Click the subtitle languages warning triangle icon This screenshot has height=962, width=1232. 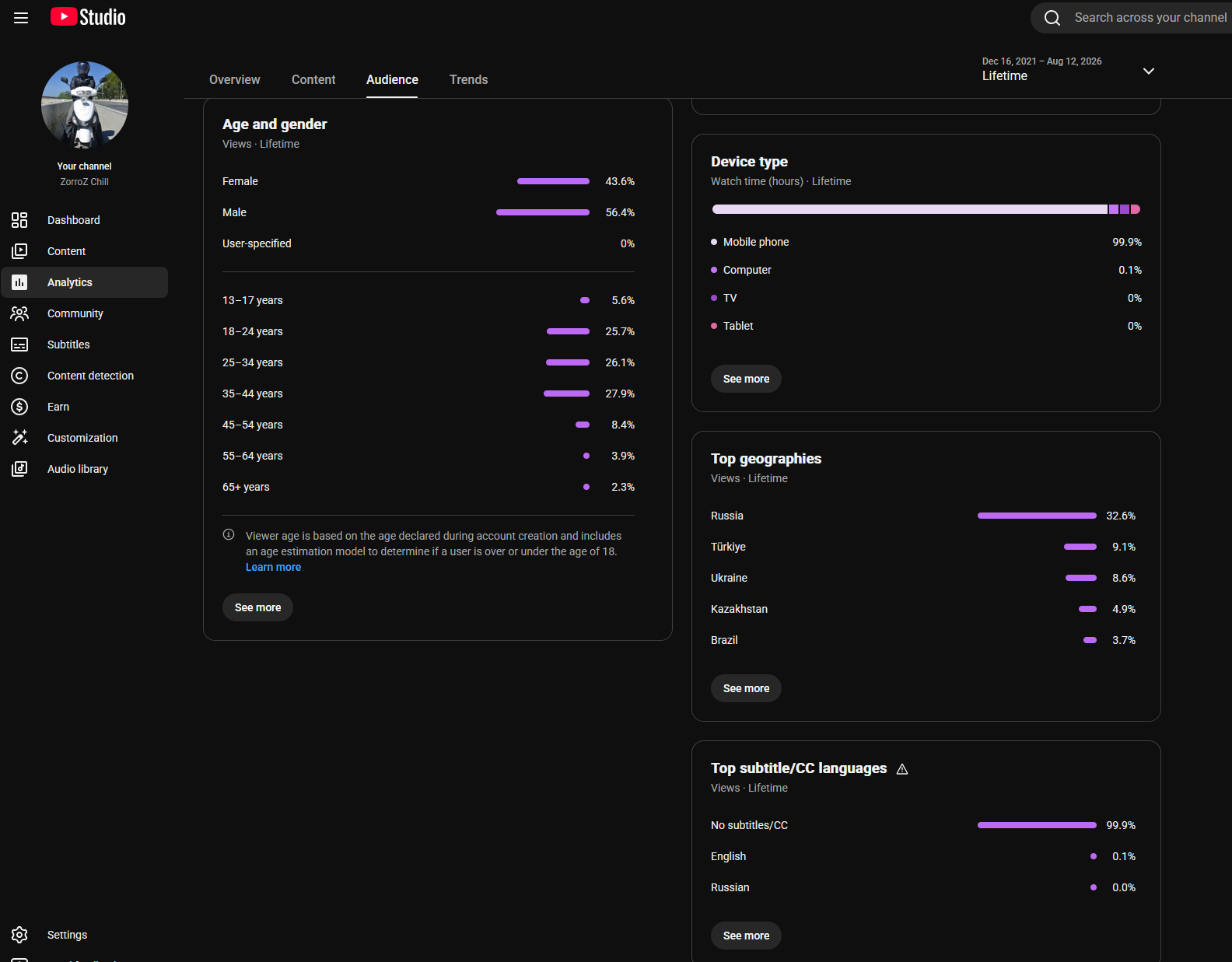click(x=902, y=769)
